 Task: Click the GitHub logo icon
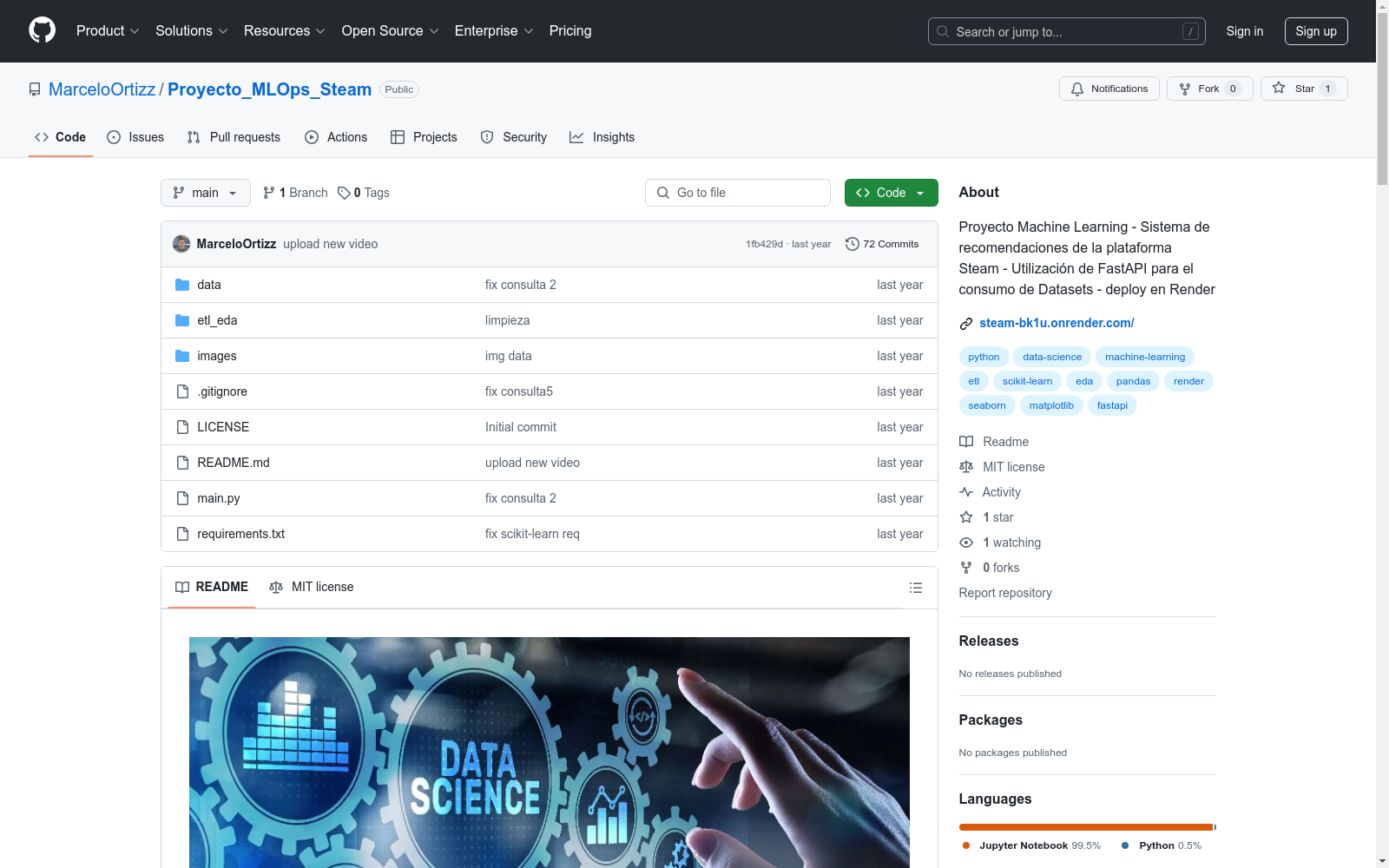pos(42,30)
